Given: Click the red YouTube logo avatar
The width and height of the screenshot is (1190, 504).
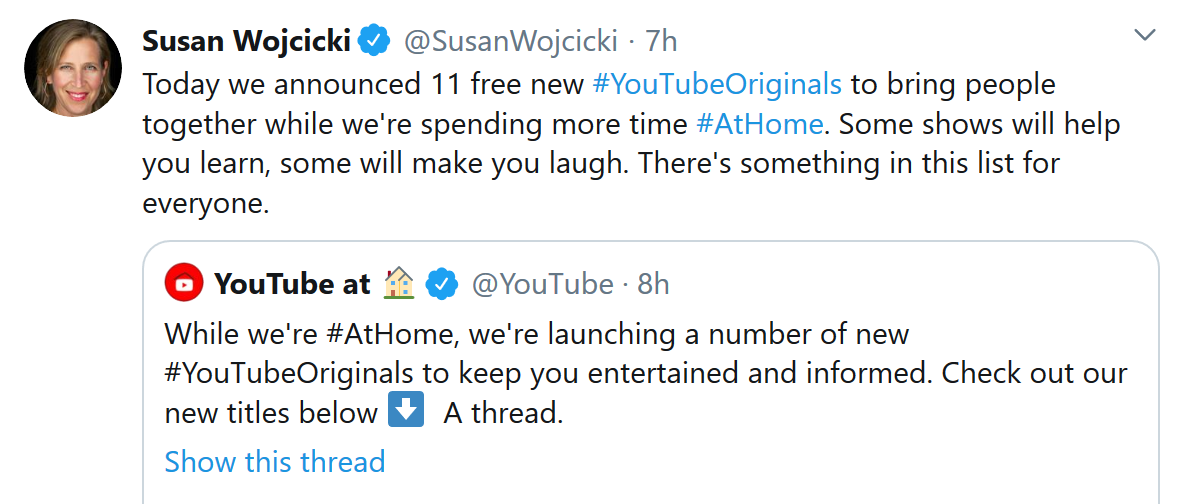Looking at the screenshot, I should tap(184, 284).
